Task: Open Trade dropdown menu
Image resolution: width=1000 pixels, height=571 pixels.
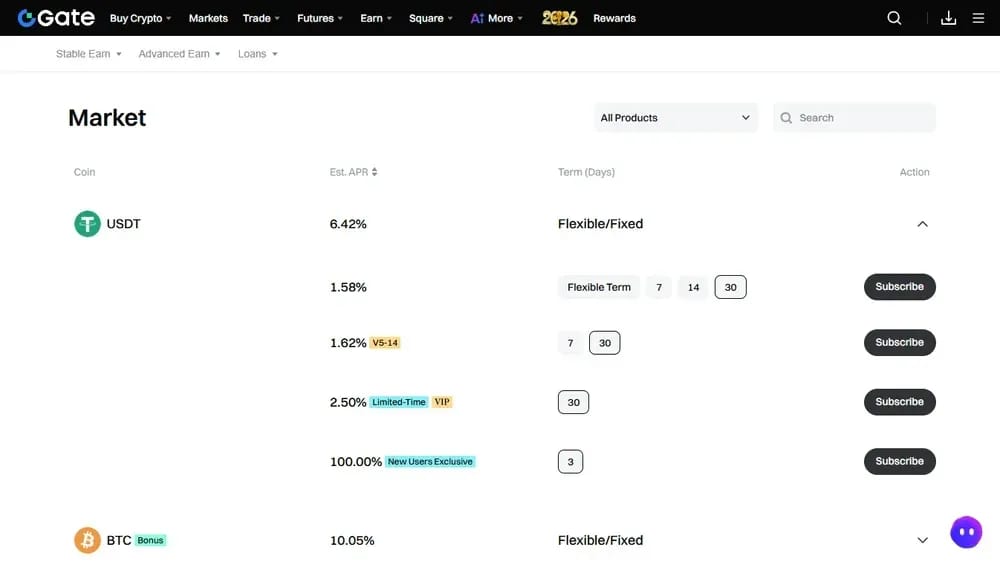Action: click(261, 18)
